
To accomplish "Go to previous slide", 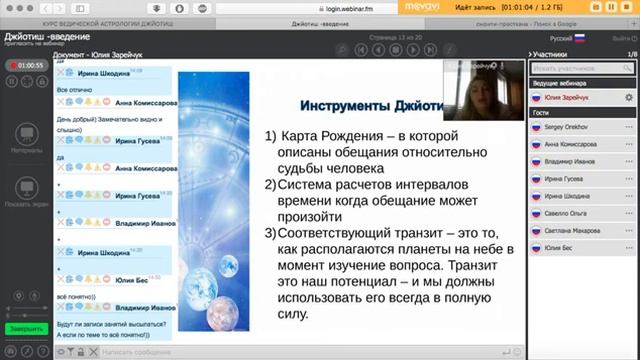I will [x=378, y=50].
